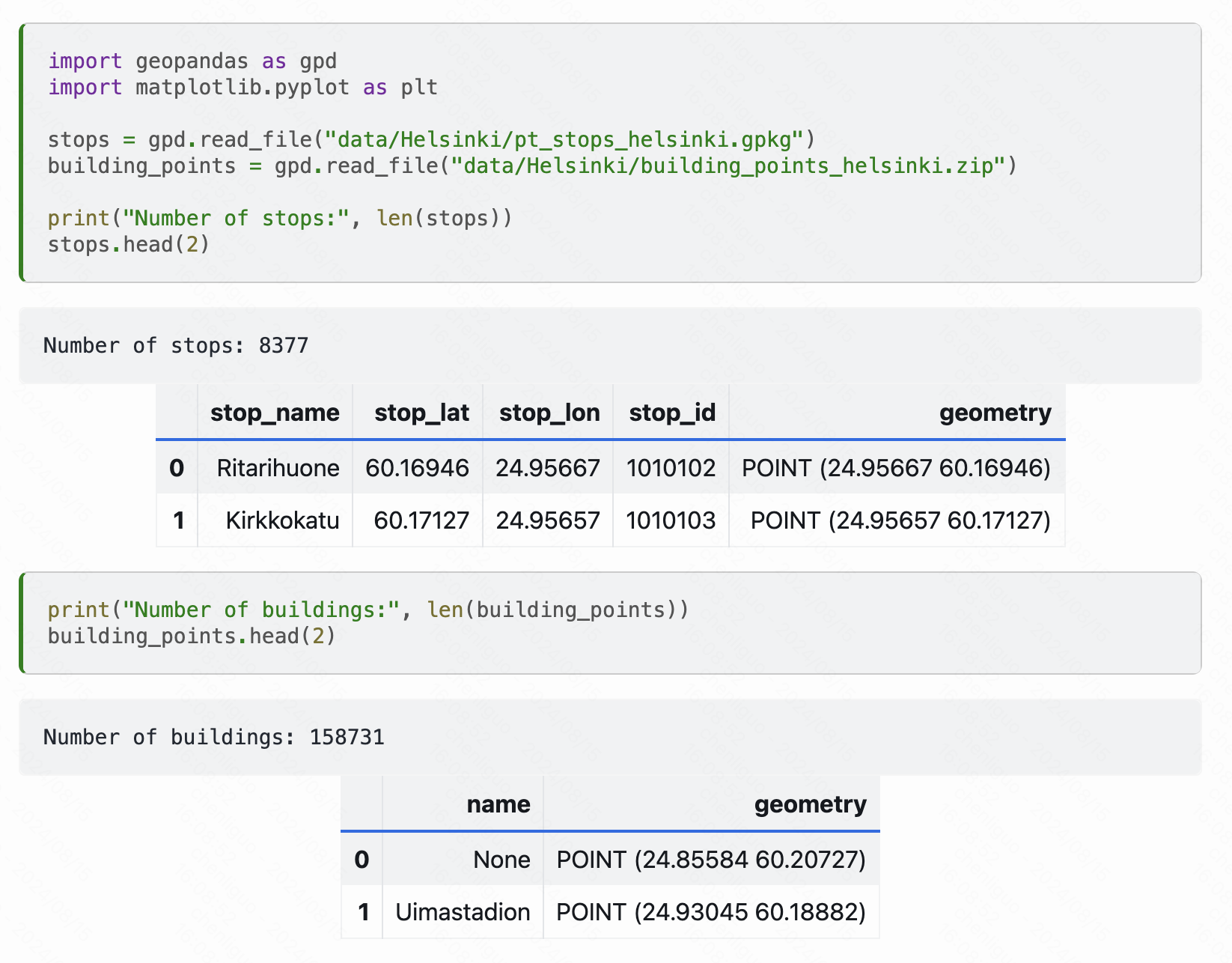1232x963 pixels.
Task: Click the stop_name column header
Action: (x=275, y=413)
